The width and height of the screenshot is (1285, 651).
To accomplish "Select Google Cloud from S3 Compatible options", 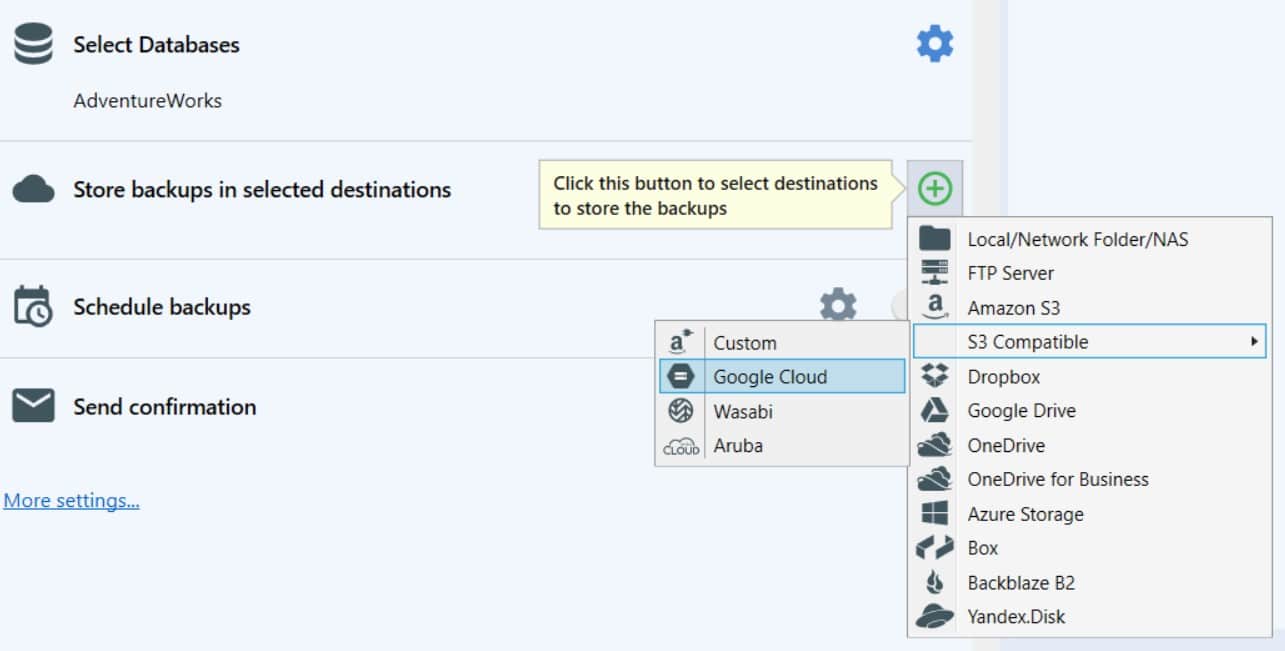I will click(x=769, y=376).
